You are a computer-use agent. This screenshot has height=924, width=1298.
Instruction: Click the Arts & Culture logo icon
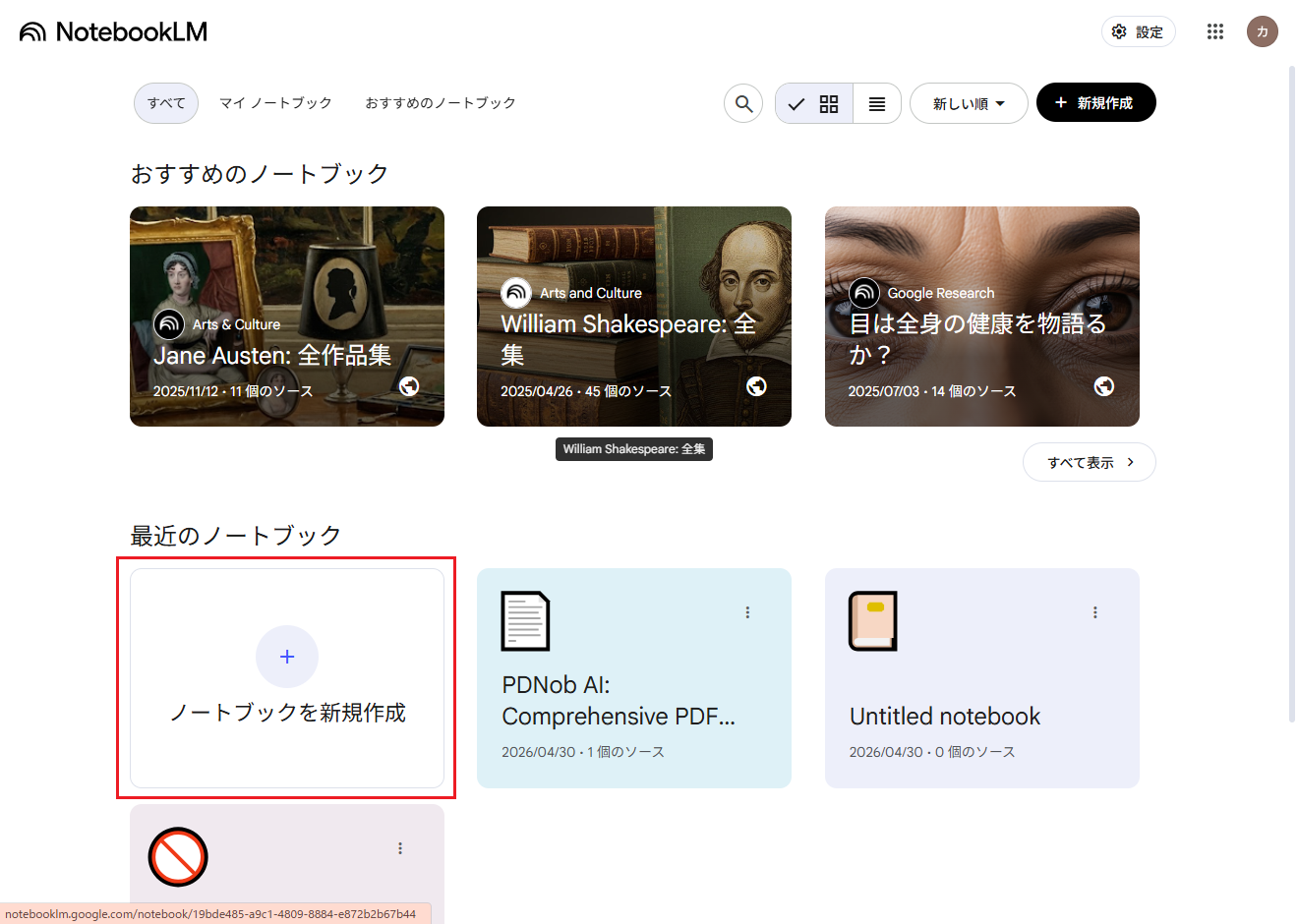tap(169, 323)
